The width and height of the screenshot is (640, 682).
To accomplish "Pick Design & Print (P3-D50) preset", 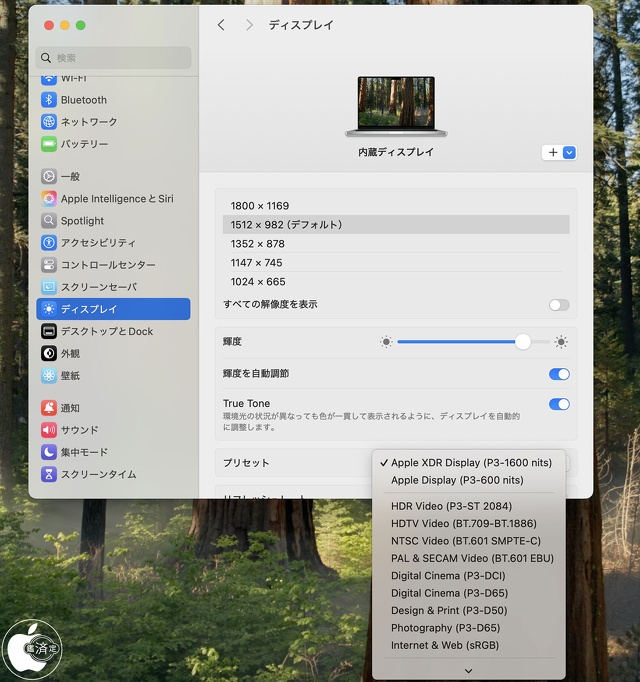I will pyautogui.click(x=469, y=611).
